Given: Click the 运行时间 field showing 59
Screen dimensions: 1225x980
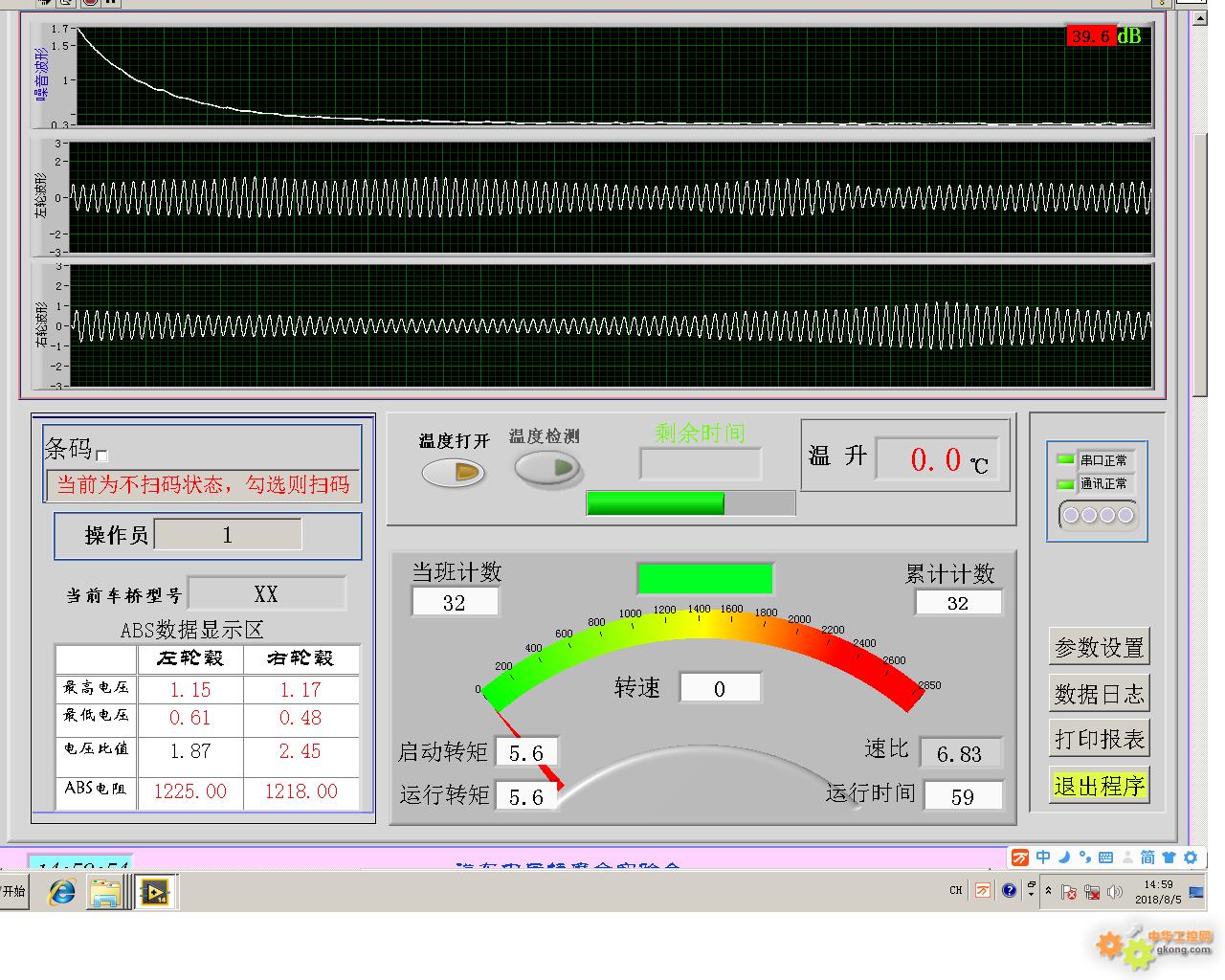Looking at the screenshot, I should pos(963,796).
